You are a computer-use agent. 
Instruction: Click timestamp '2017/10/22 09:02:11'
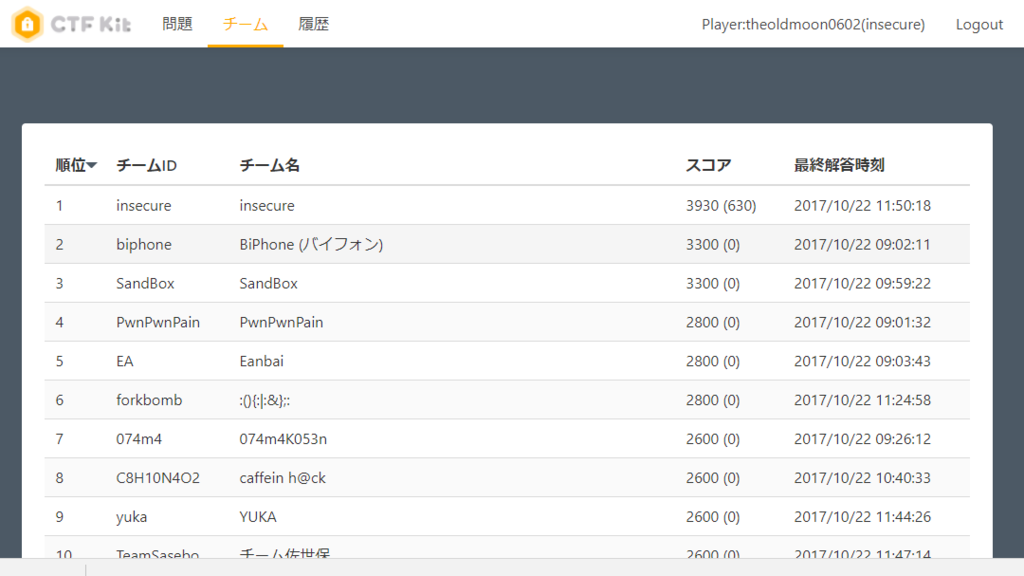[862, 244]
